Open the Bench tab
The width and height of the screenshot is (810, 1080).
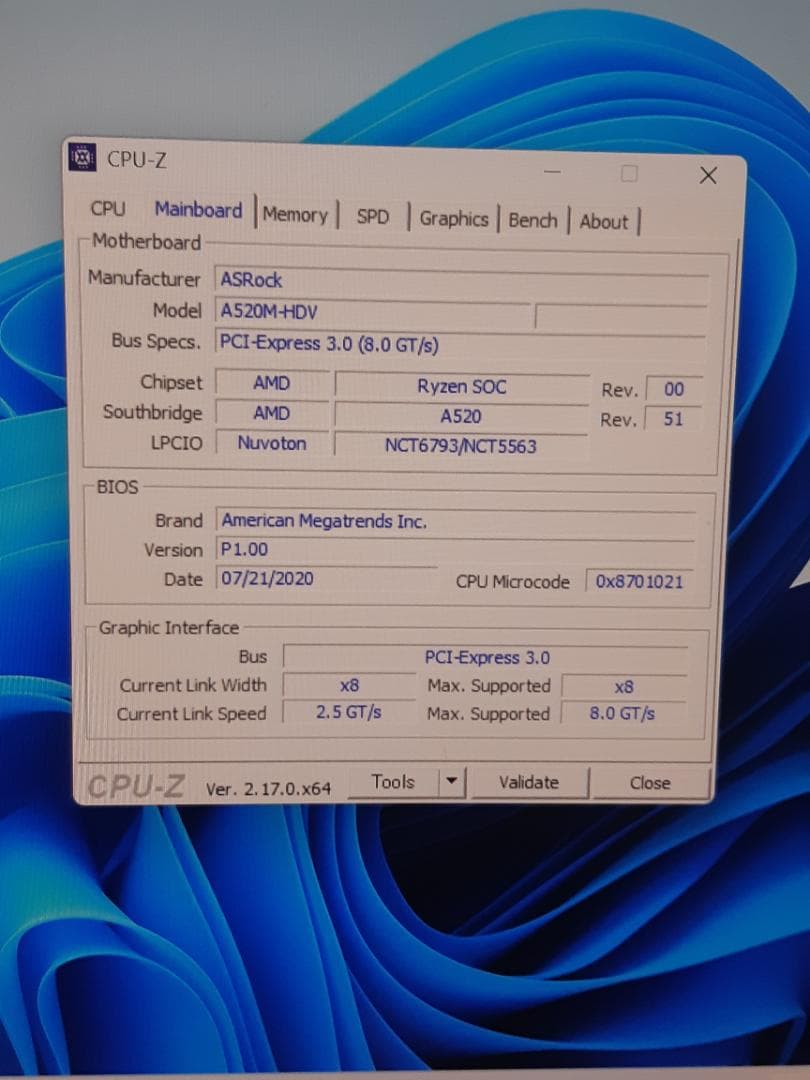point(533,219)
